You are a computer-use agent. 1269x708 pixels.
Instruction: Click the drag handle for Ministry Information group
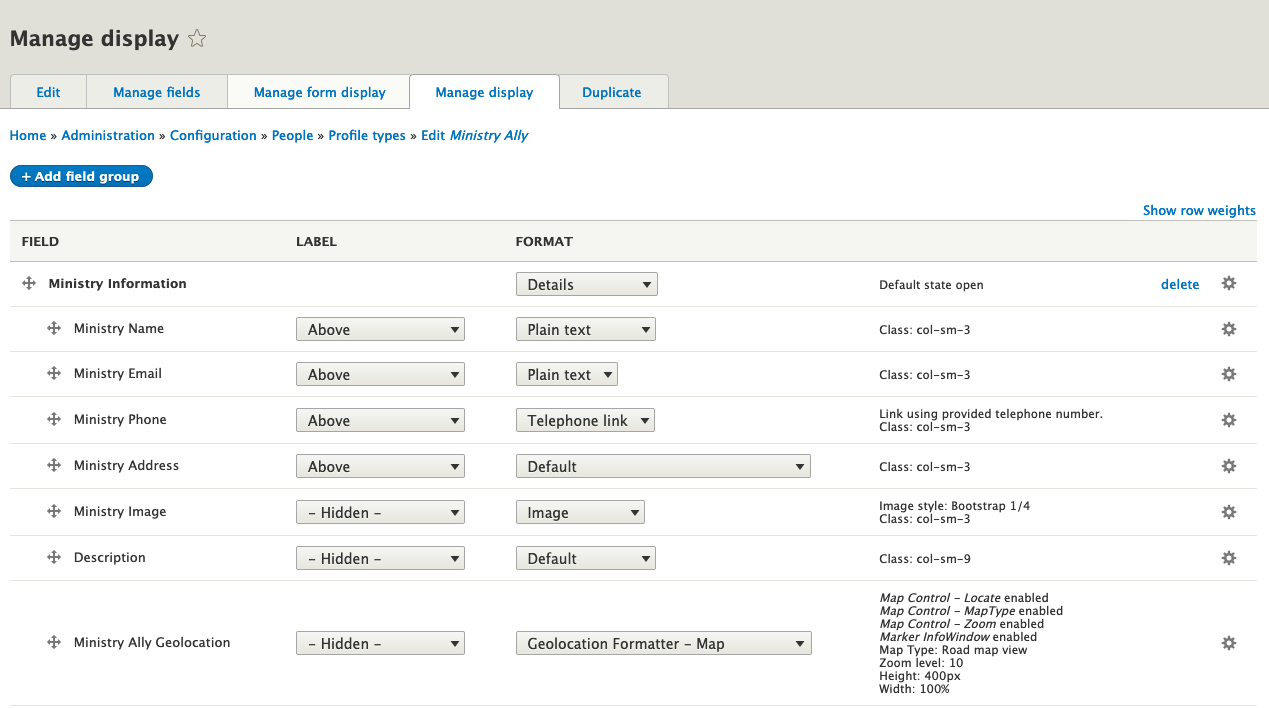pyautogui.click(x=28, y=283)
